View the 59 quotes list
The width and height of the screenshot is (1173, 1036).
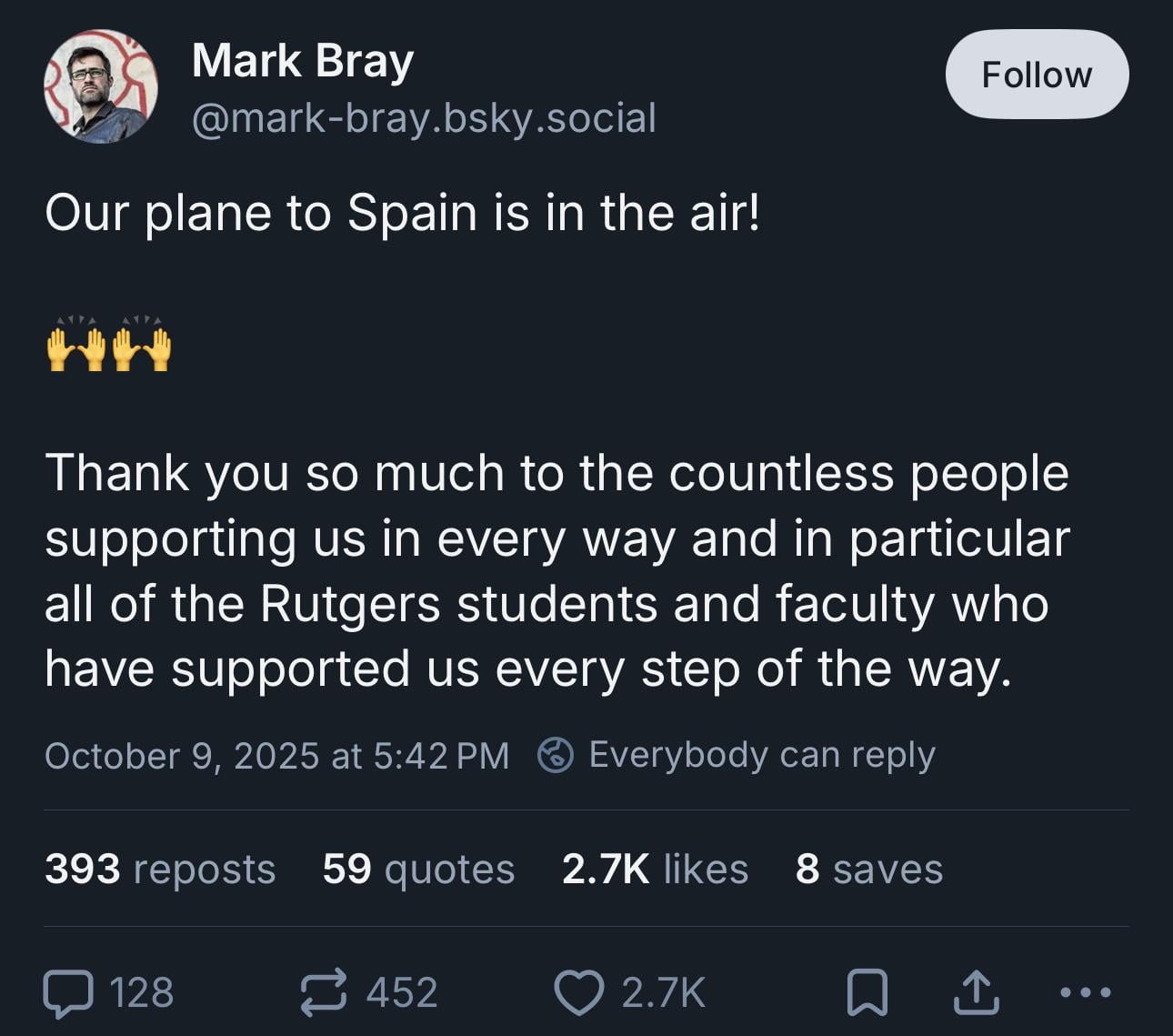pyautogui.click(x=418, y=869)
